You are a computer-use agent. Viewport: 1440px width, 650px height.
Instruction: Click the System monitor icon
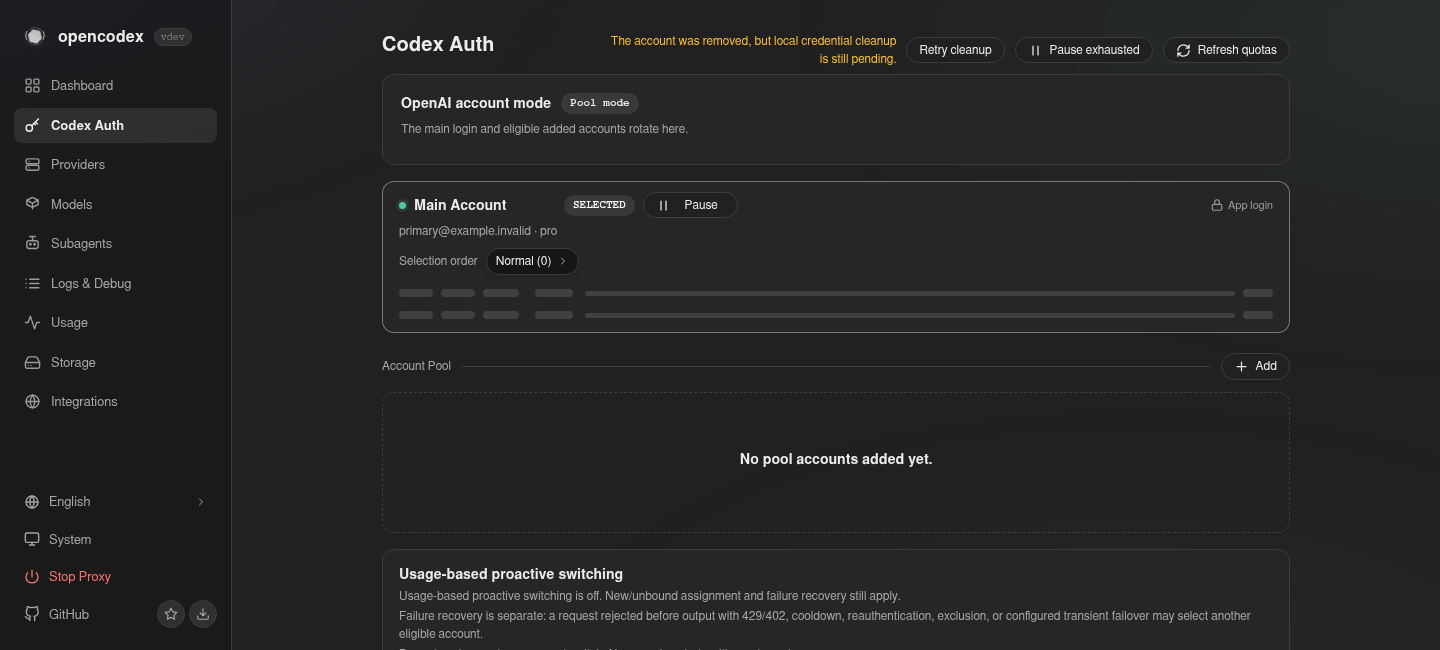point(32,539)
